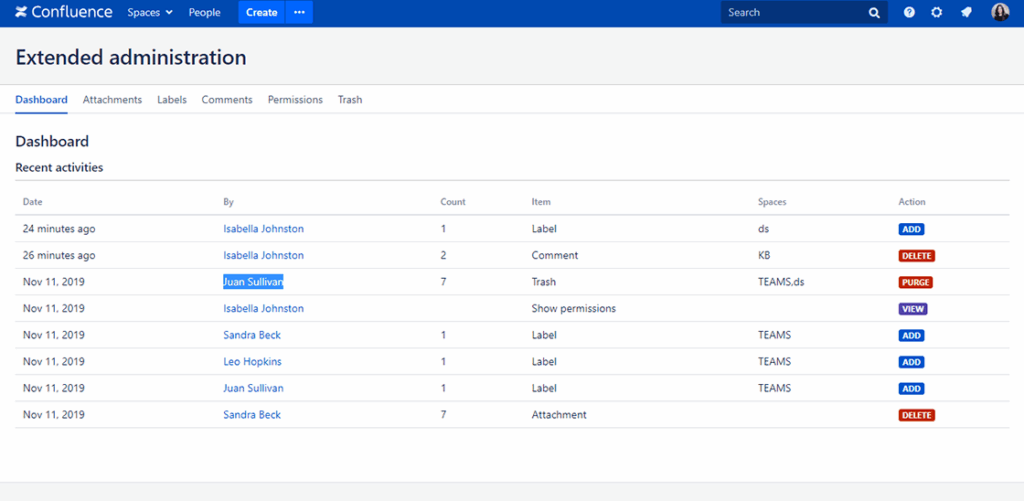Viewport: 1024px width, 501px height.
Task: Click the ellipsis button beside Create
Action: pos(299,13)
